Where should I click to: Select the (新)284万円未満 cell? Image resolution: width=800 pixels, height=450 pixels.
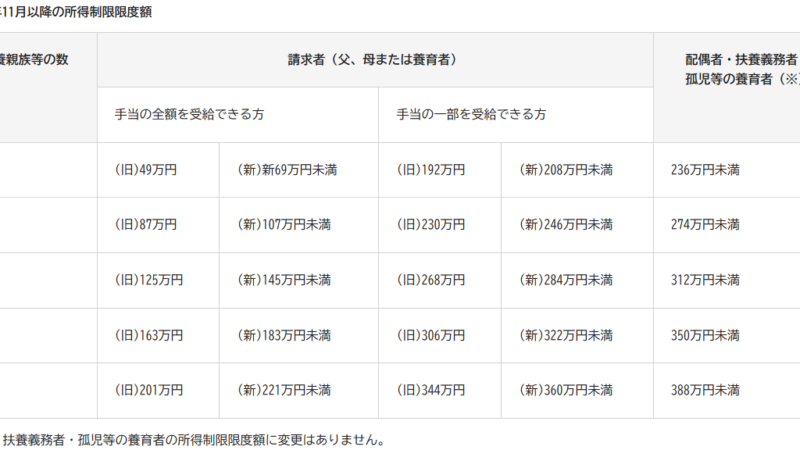[566, 280]
